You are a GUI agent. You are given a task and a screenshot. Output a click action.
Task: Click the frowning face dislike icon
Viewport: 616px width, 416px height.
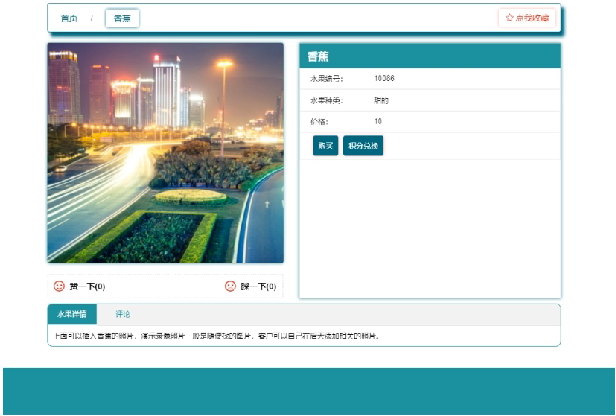230,286
